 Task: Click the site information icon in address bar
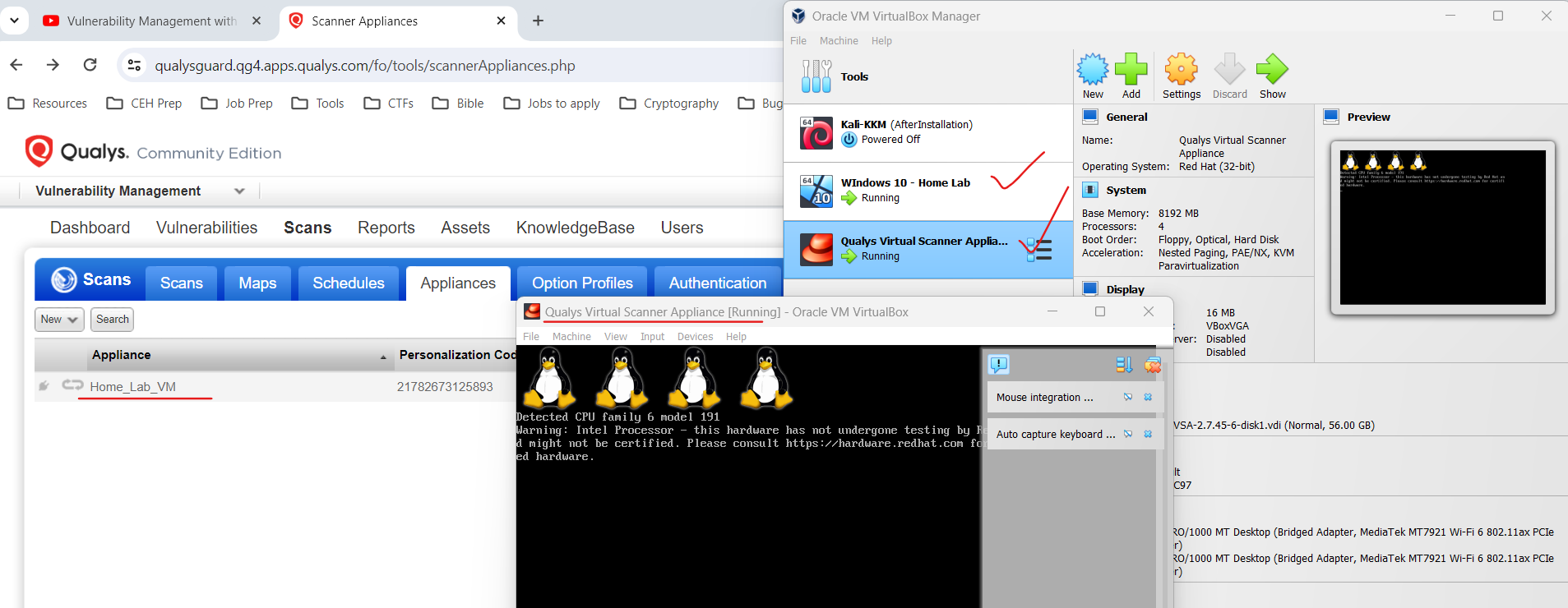135,65
